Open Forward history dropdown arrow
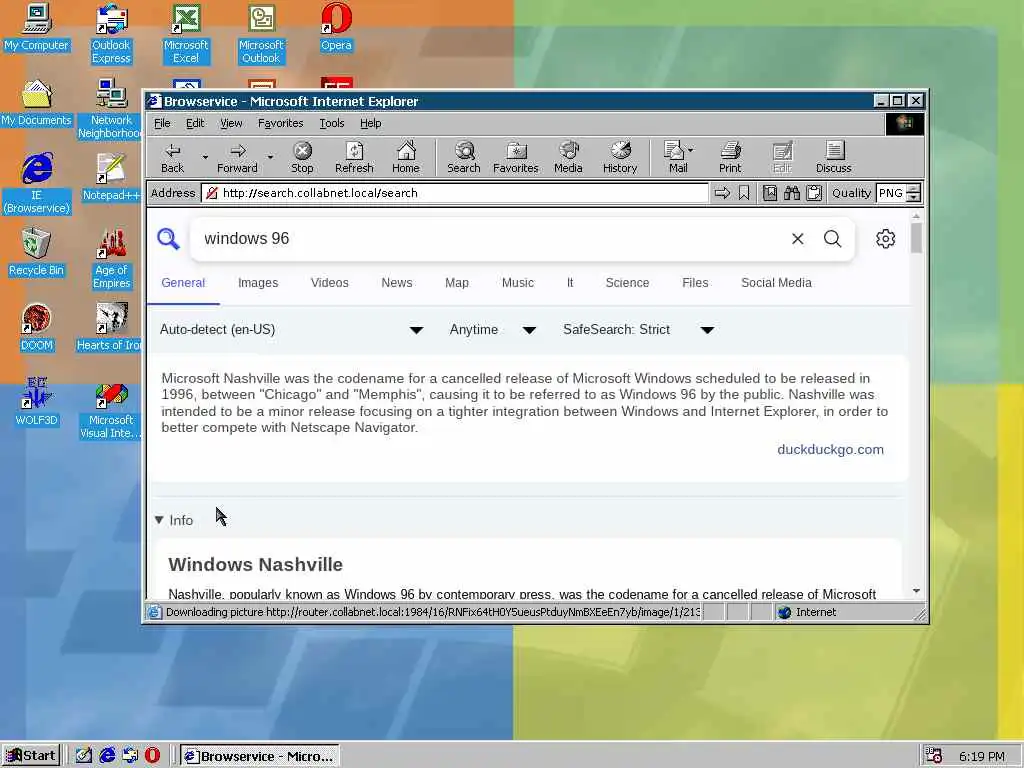This screenshot has width=1024, height=768. click(270, 157)
